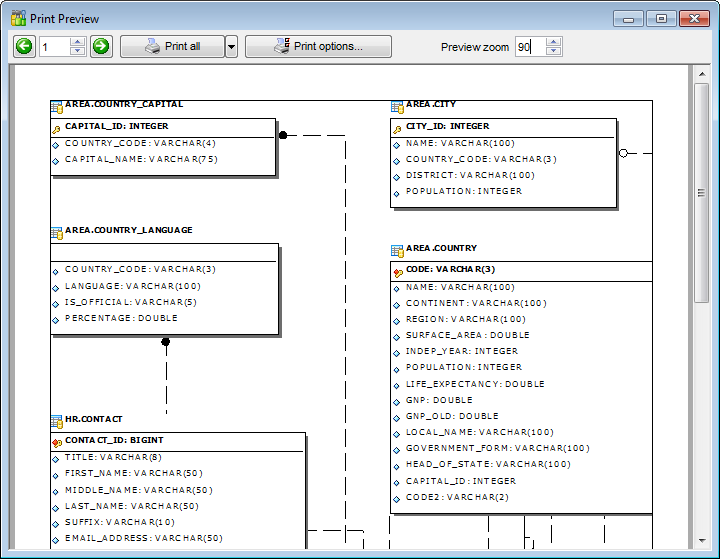Click the diamond icon beside PERCENTAGE: DOUBLE
Viewport: 720px width, 559px height.
coord(56,320)
